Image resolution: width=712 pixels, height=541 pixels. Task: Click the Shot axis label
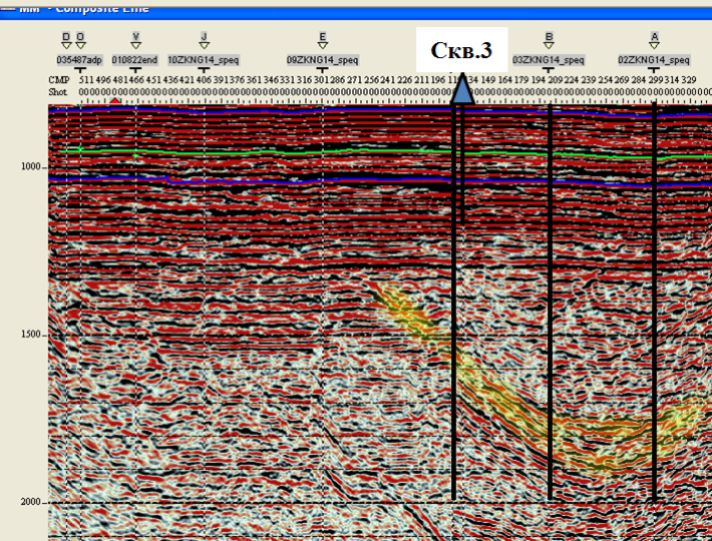pyautogui.click(x=58, y=92)
